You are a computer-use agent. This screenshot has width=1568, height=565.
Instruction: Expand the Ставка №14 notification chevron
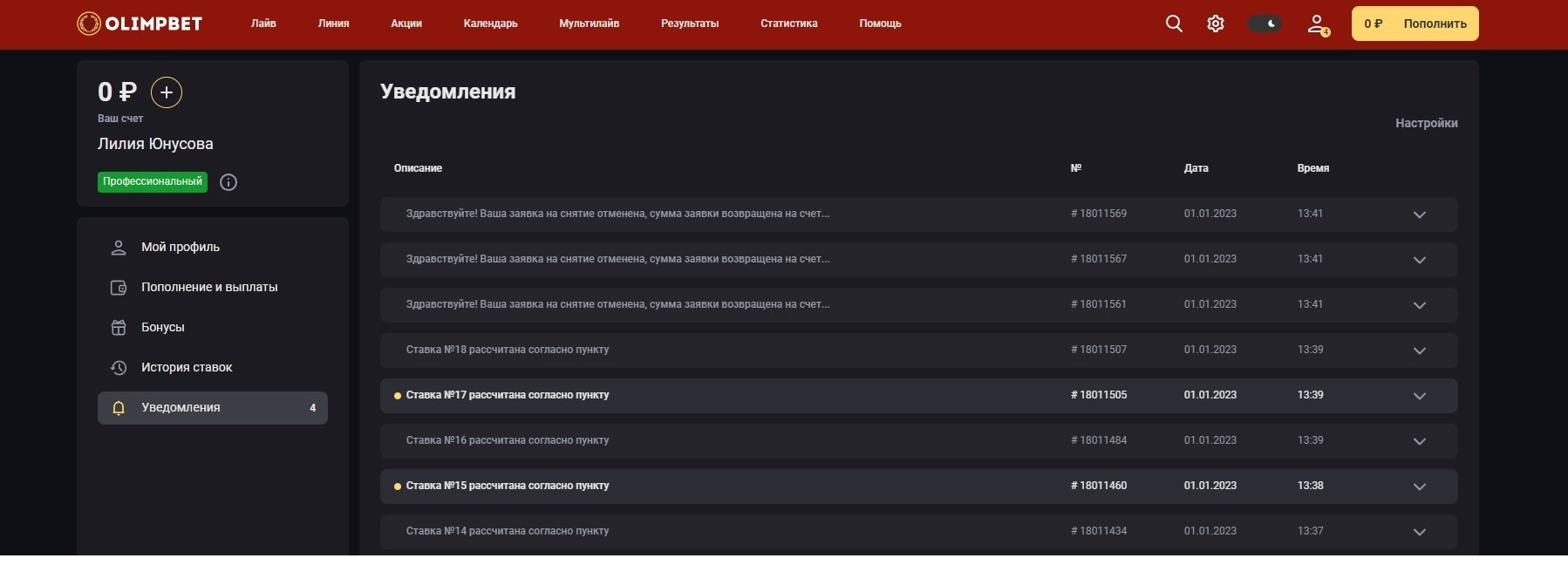[1419, 532]
